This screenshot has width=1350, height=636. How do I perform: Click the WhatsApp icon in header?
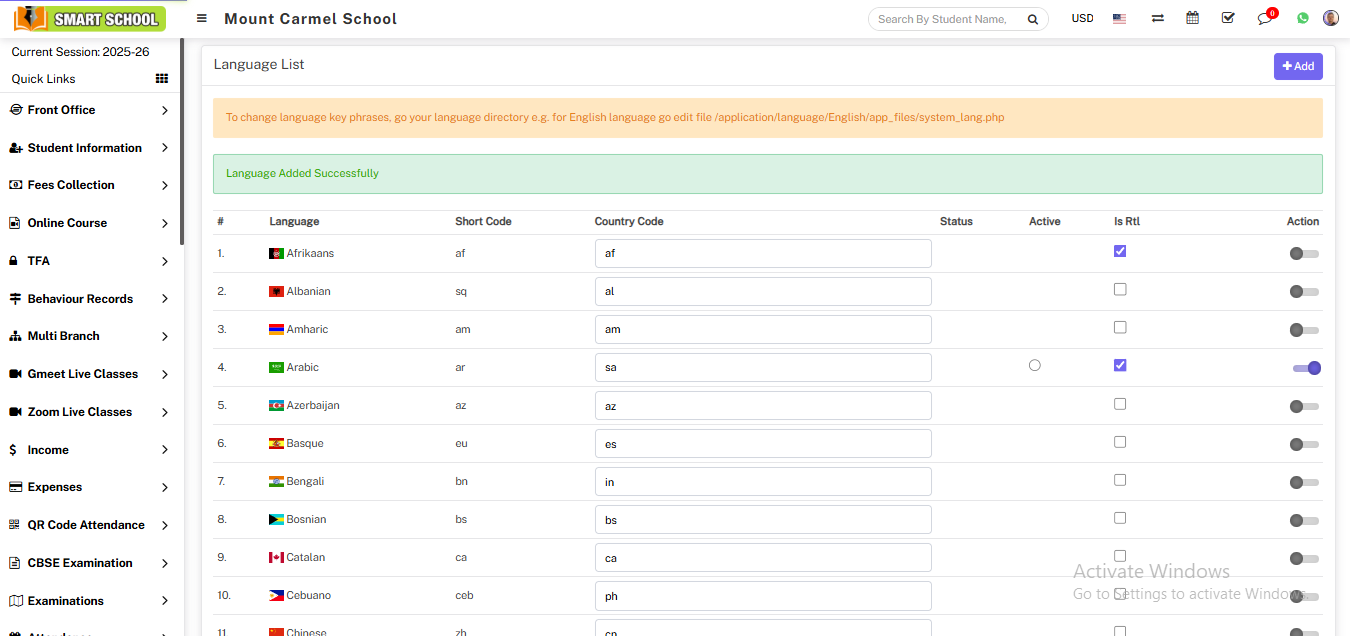(1302, 18)
